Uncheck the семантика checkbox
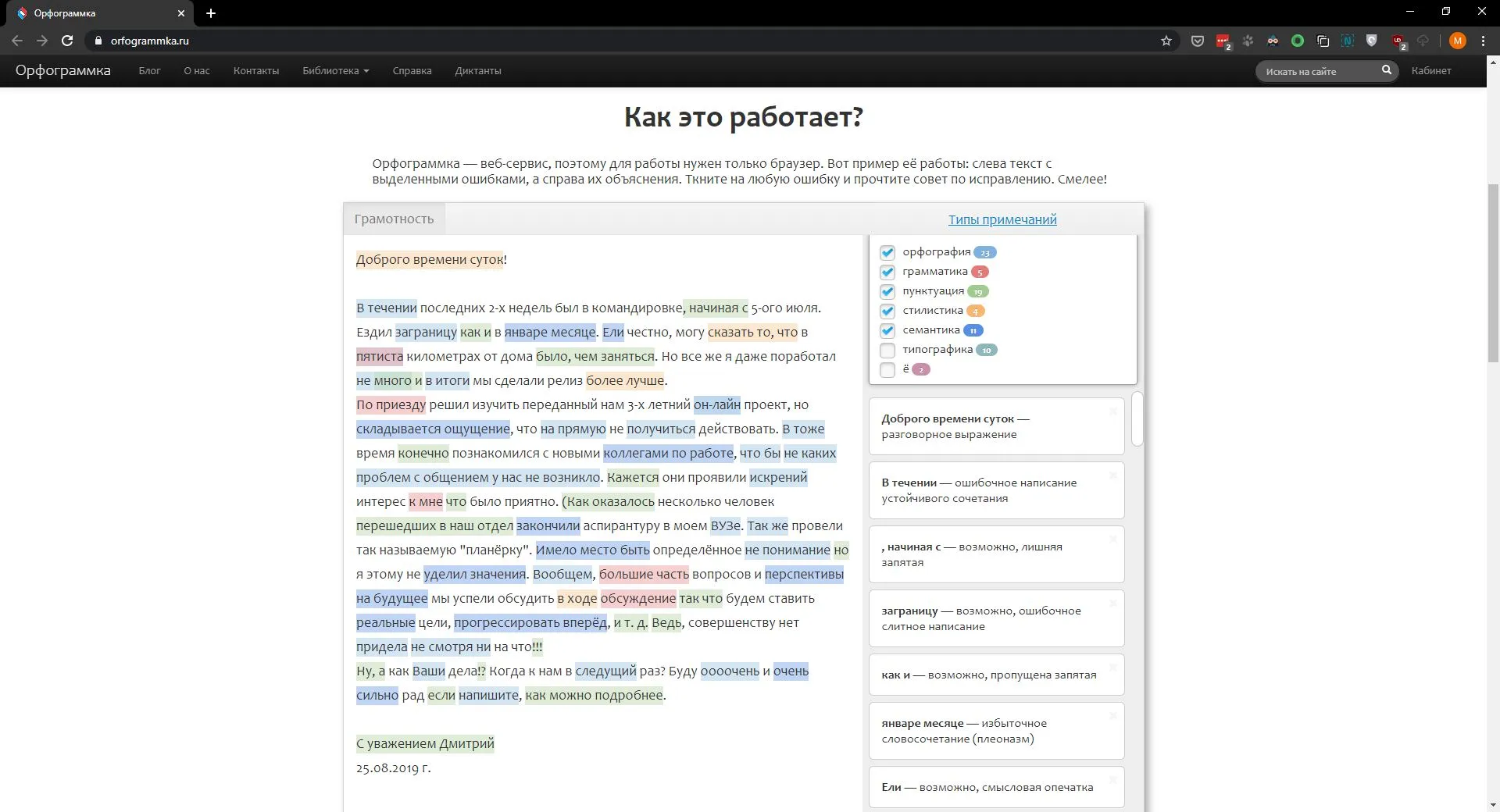 (x=887, y=330)
